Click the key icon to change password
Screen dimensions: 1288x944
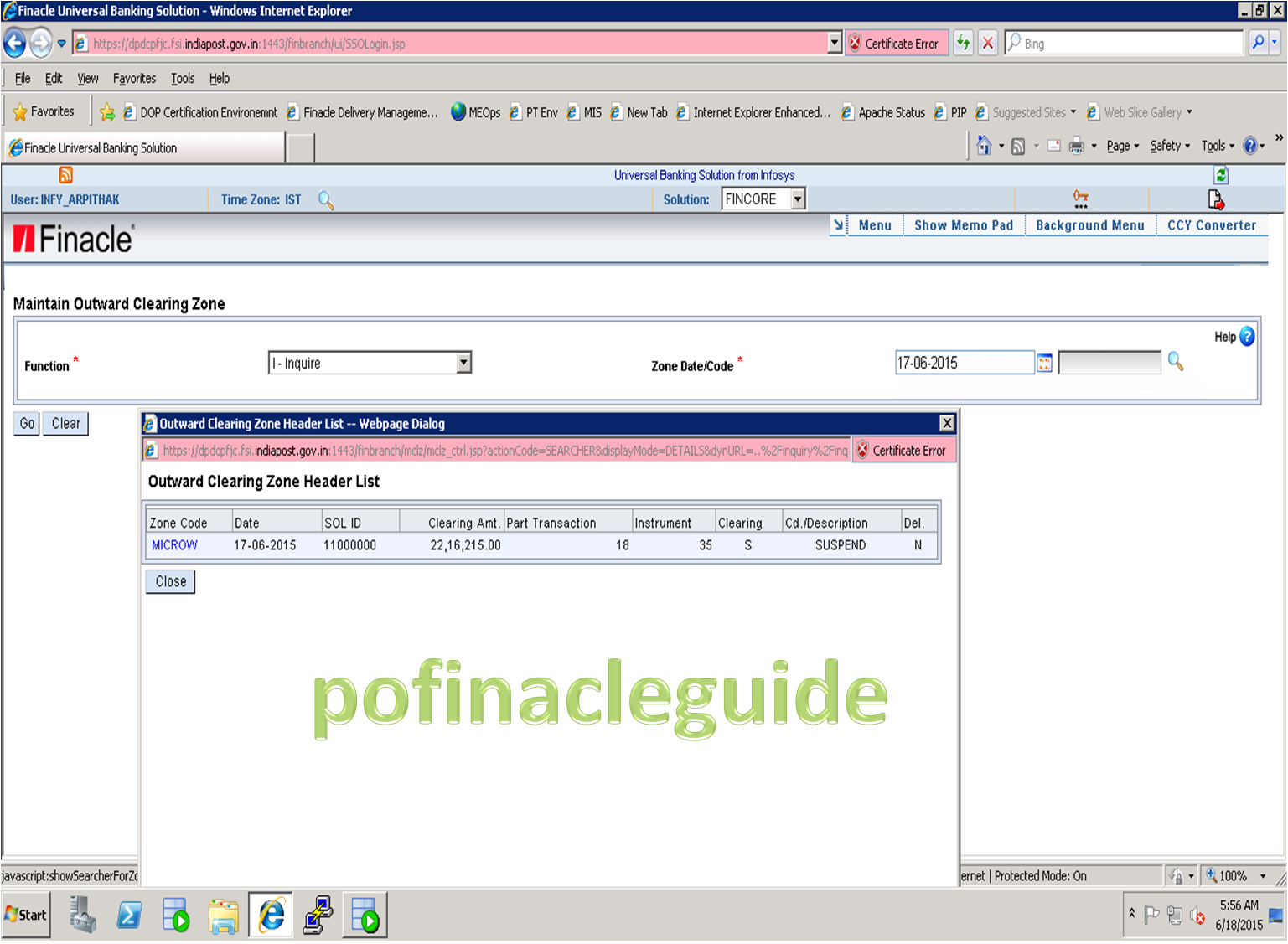pos(1080,199)
